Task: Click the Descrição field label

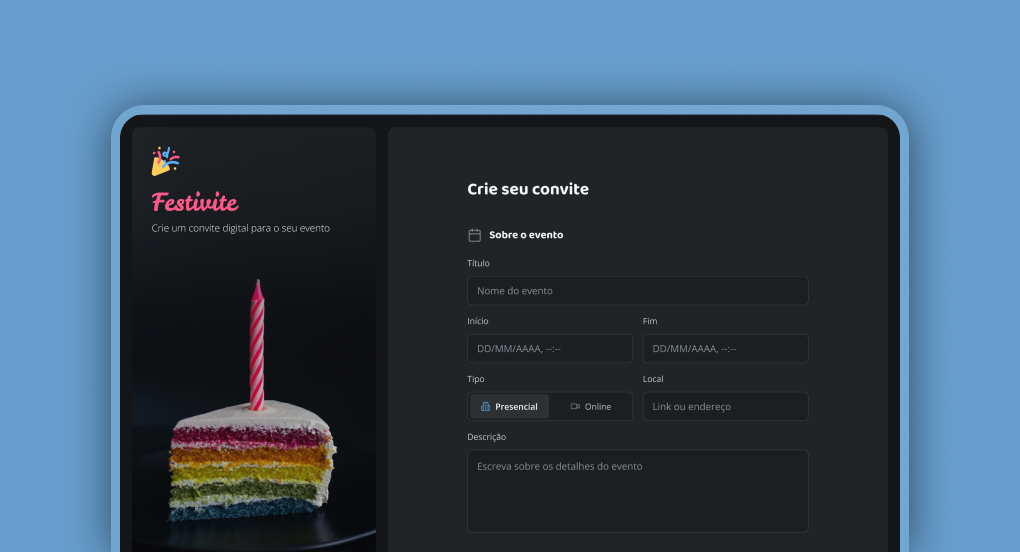Action: pos(487,437)
